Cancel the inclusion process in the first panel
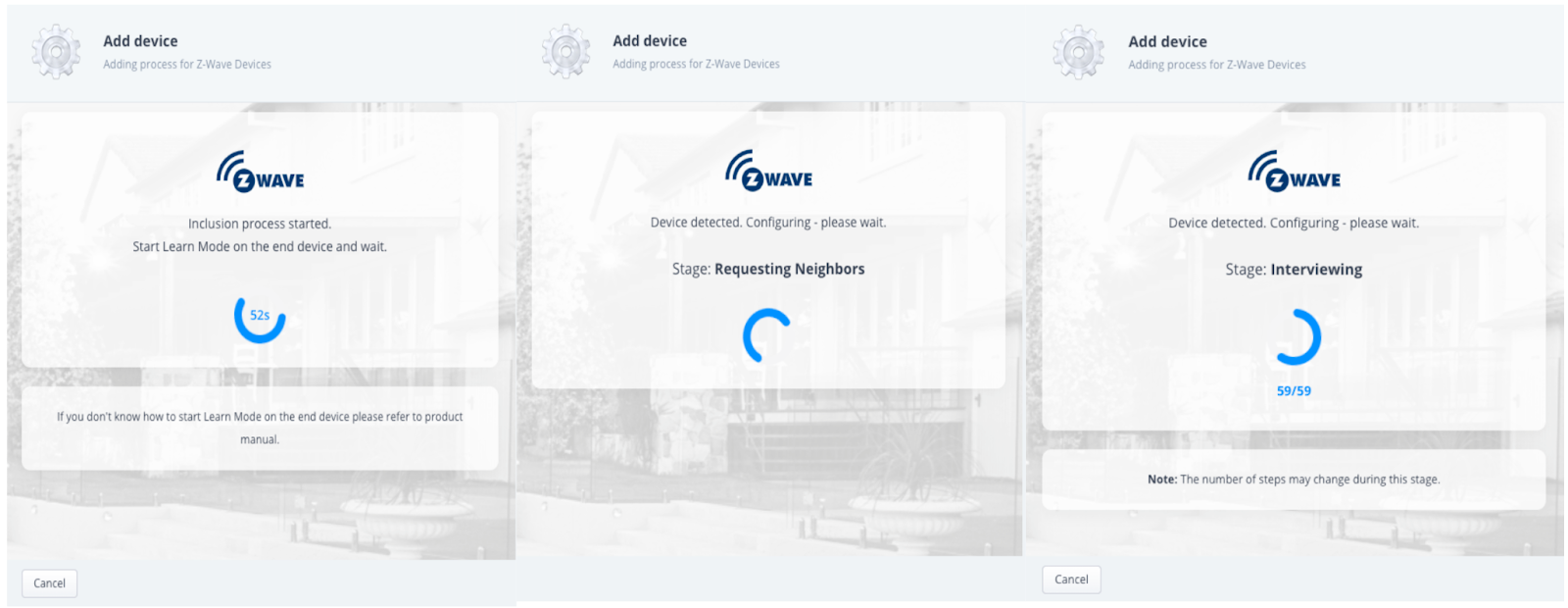 click(49, 583)
